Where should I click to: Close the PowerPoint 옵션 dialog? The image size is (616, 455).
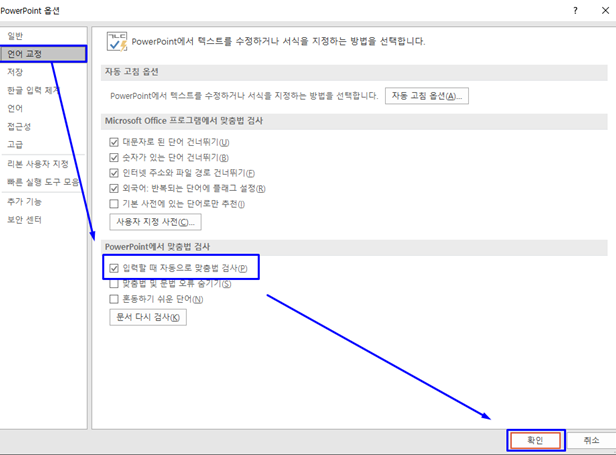605,11
